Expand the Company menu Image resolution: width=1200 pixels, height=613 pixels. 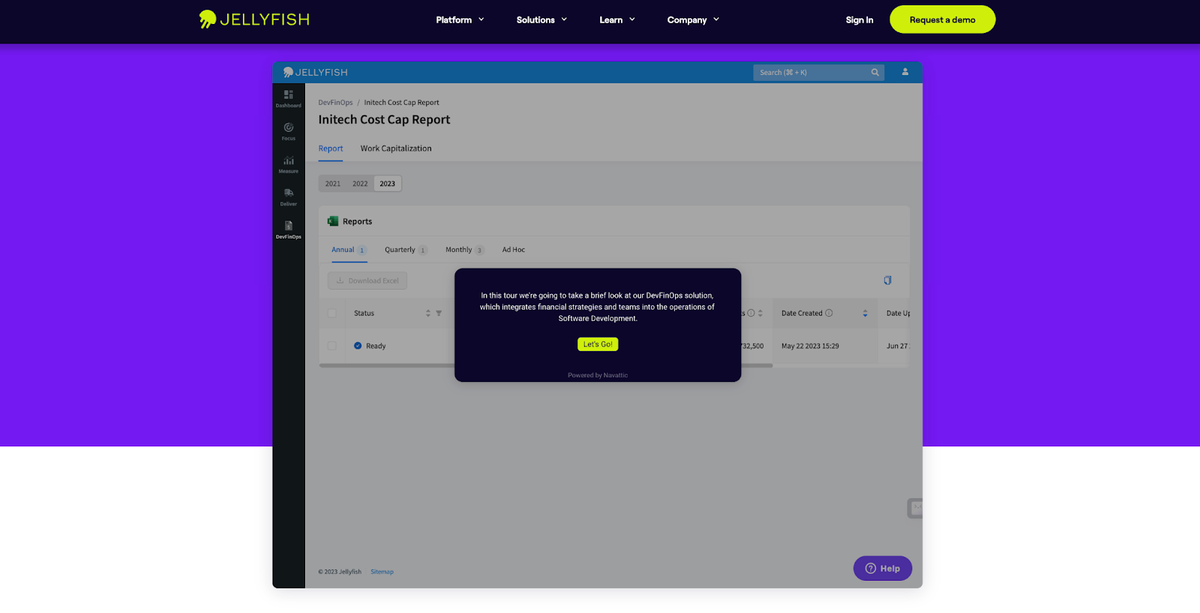coord(693,19)
